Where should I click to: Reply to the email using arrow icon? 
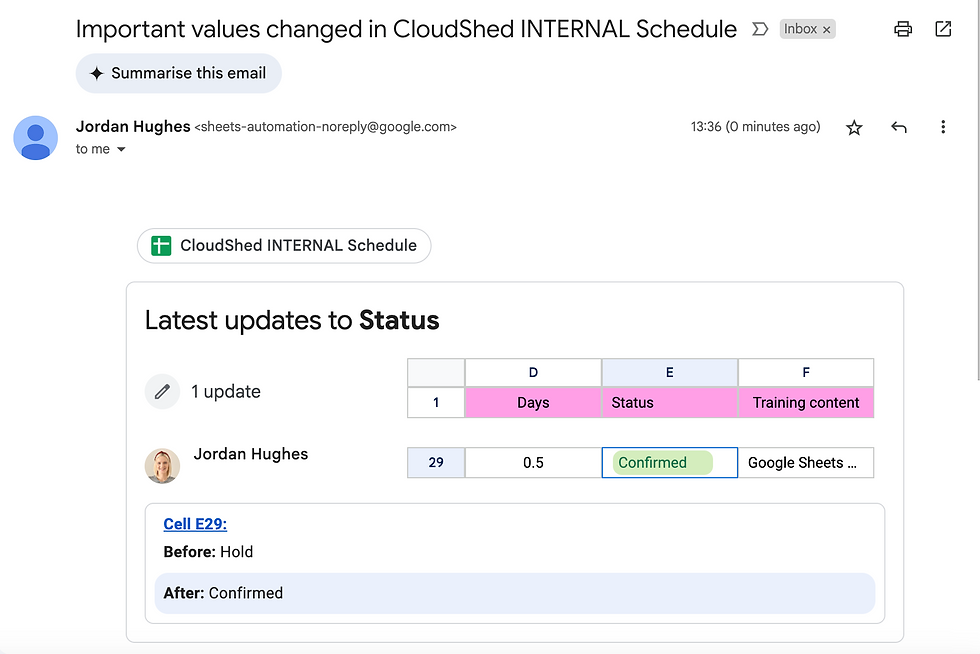[899, 128]
